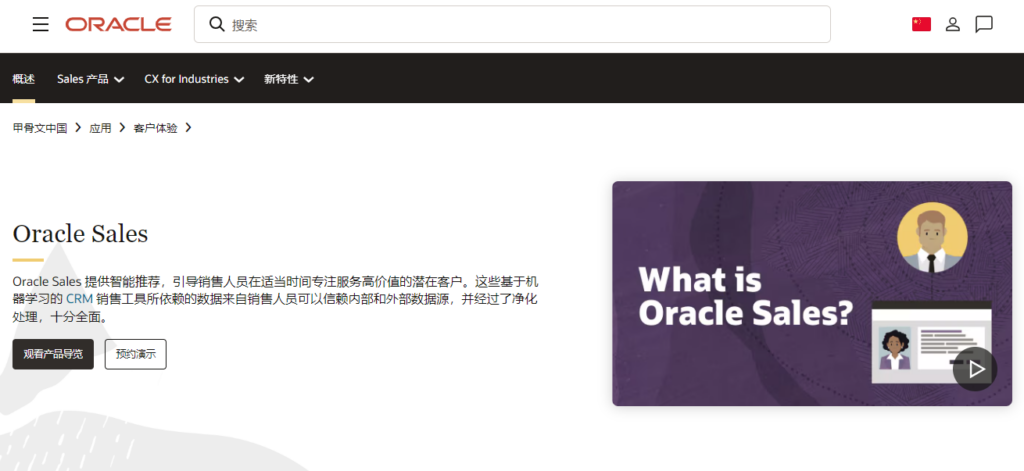
Task: Go to 客户体验 breadcrumb
Action: 155,128
